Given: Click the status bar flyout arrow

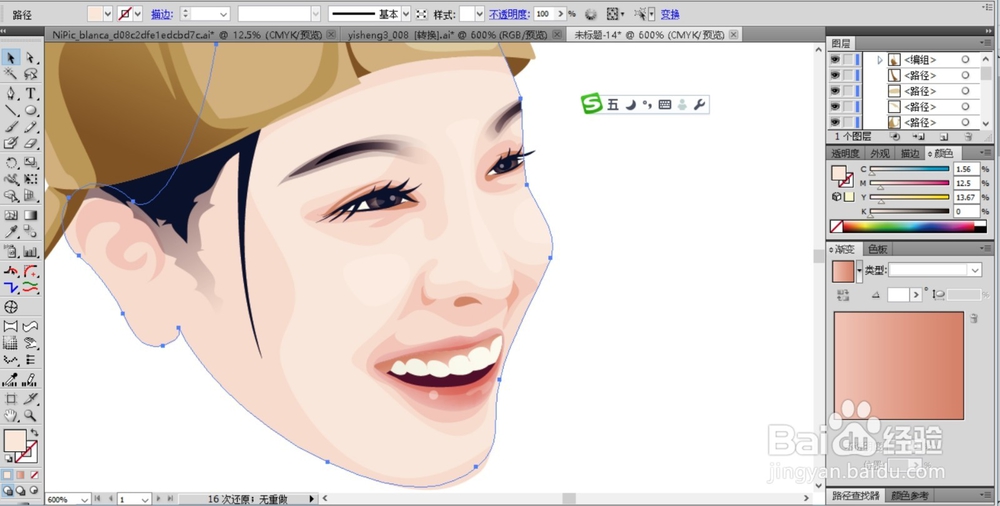Looking at the screenshot, I should click(x=312, y=499).
